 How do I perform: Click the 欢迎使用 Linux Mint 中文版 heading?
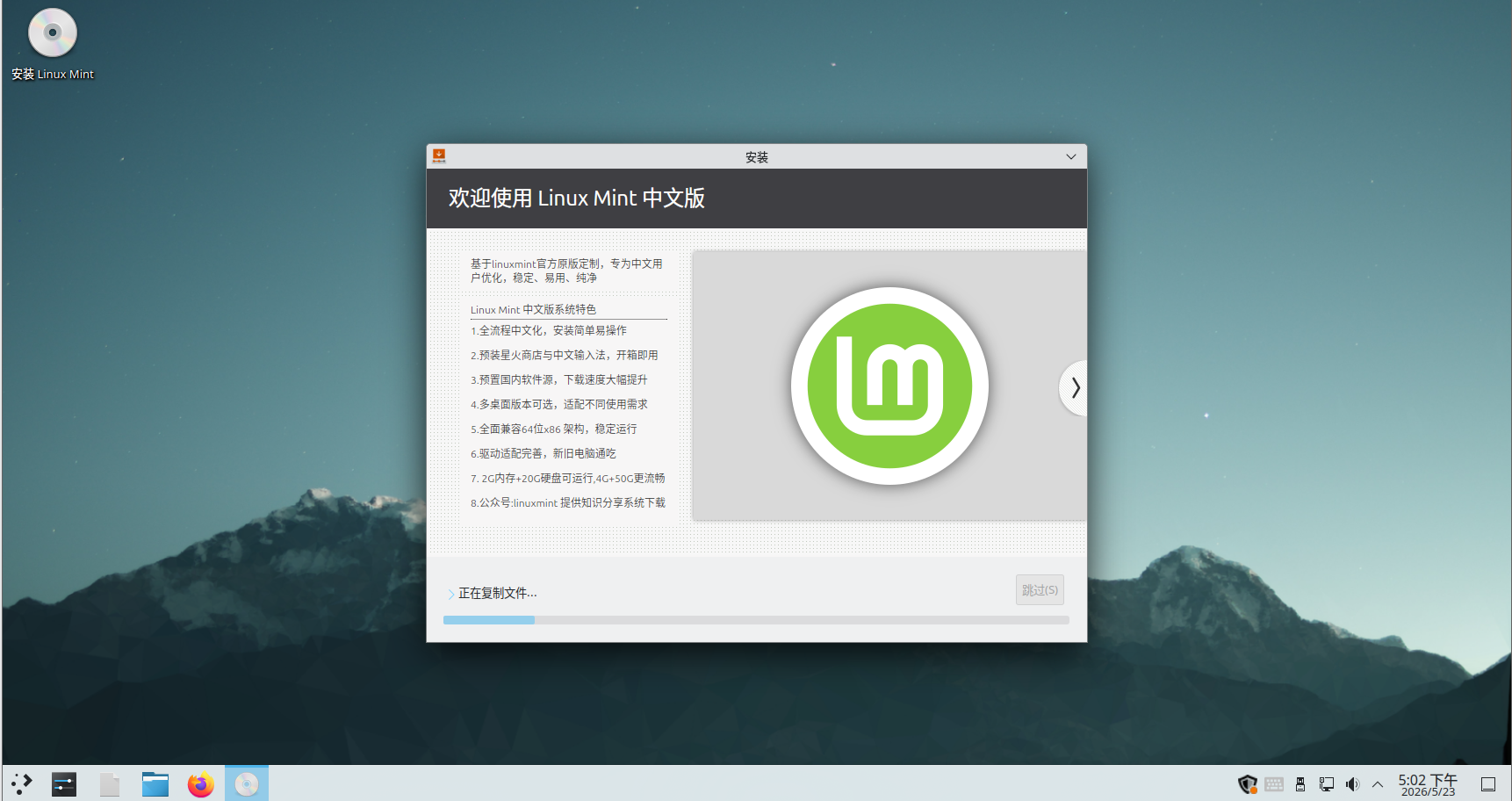point(577,198)
